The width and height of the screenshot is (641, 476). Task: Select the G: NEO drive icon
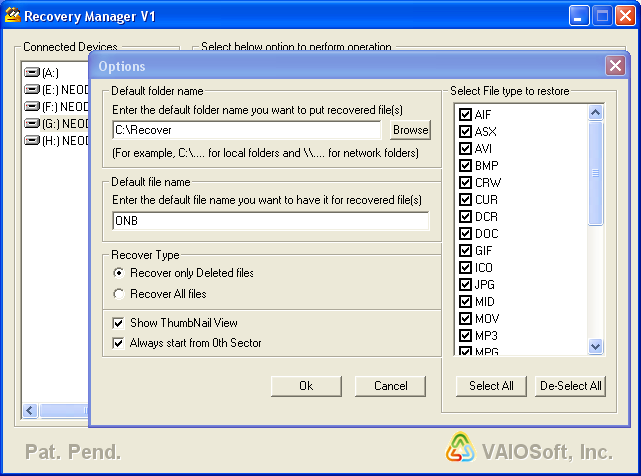coord(32,123)
